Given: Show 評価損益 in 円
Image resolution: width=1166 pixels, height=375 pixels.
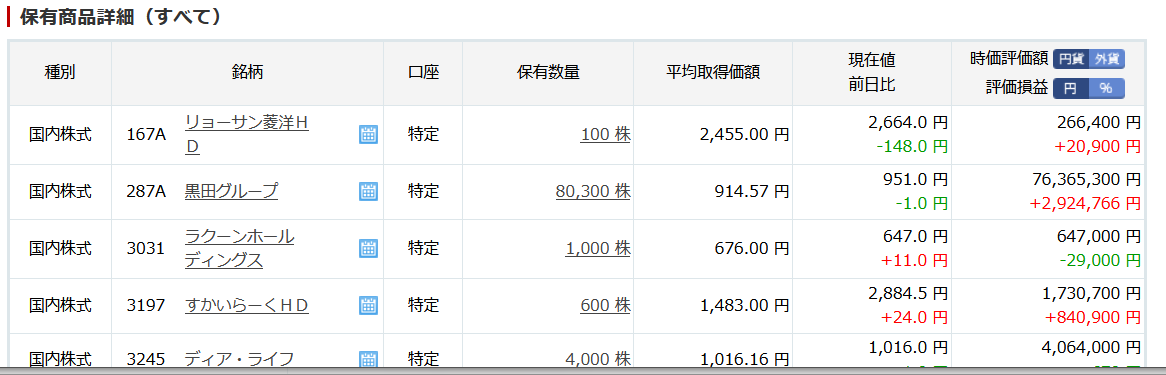Looking at the screenshot, I should click(x=1071, y=89).
